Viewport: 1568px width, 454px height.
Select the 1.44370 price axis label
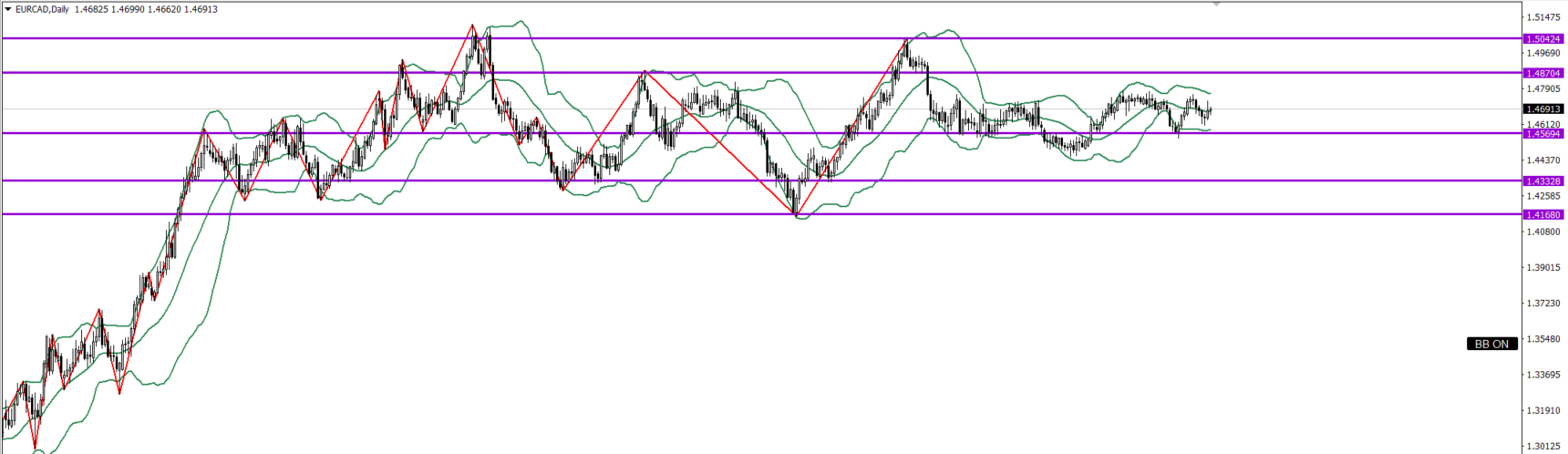(1544, 160)
